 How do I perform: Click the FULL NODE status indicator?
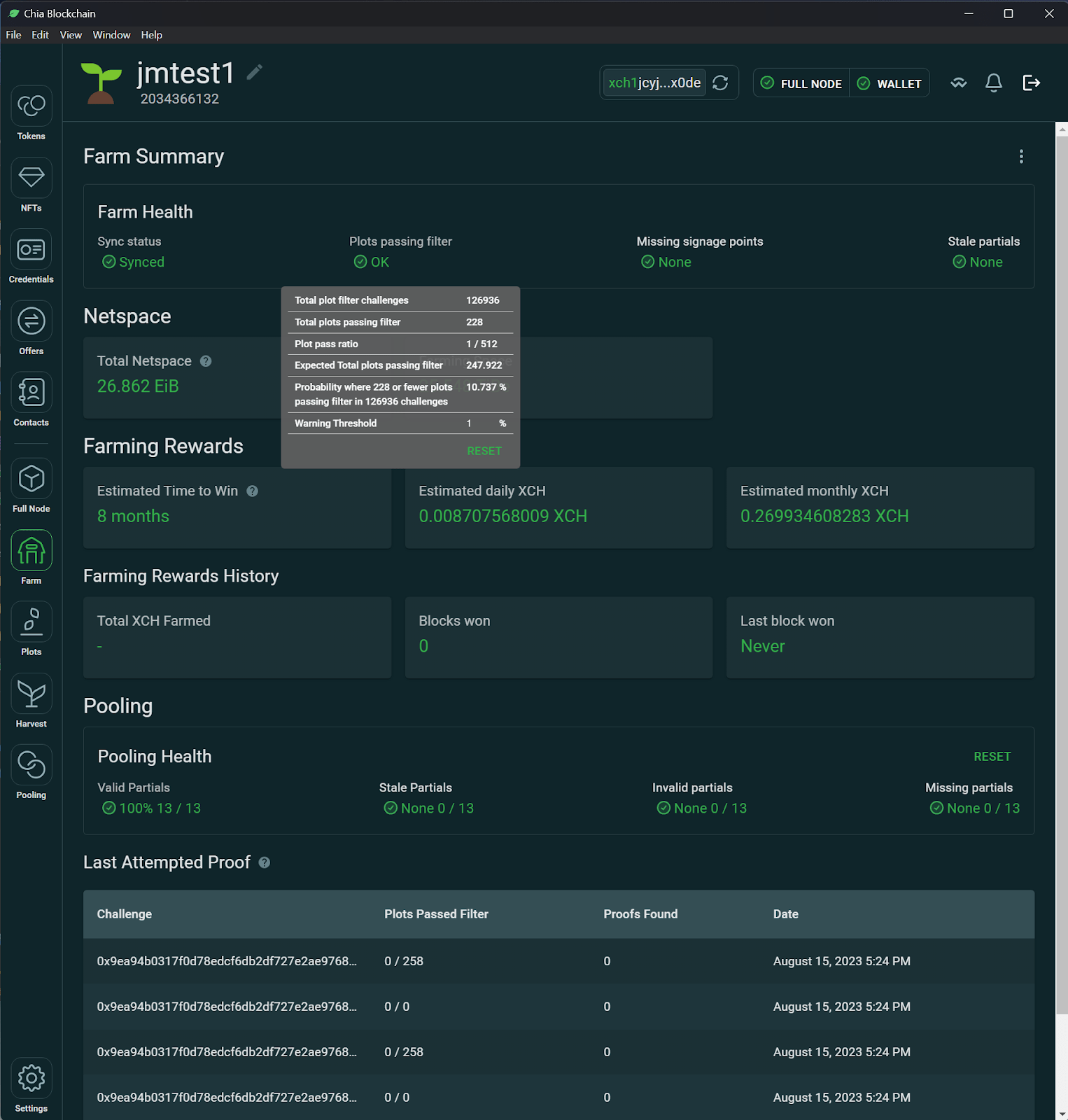pos(801,83)
